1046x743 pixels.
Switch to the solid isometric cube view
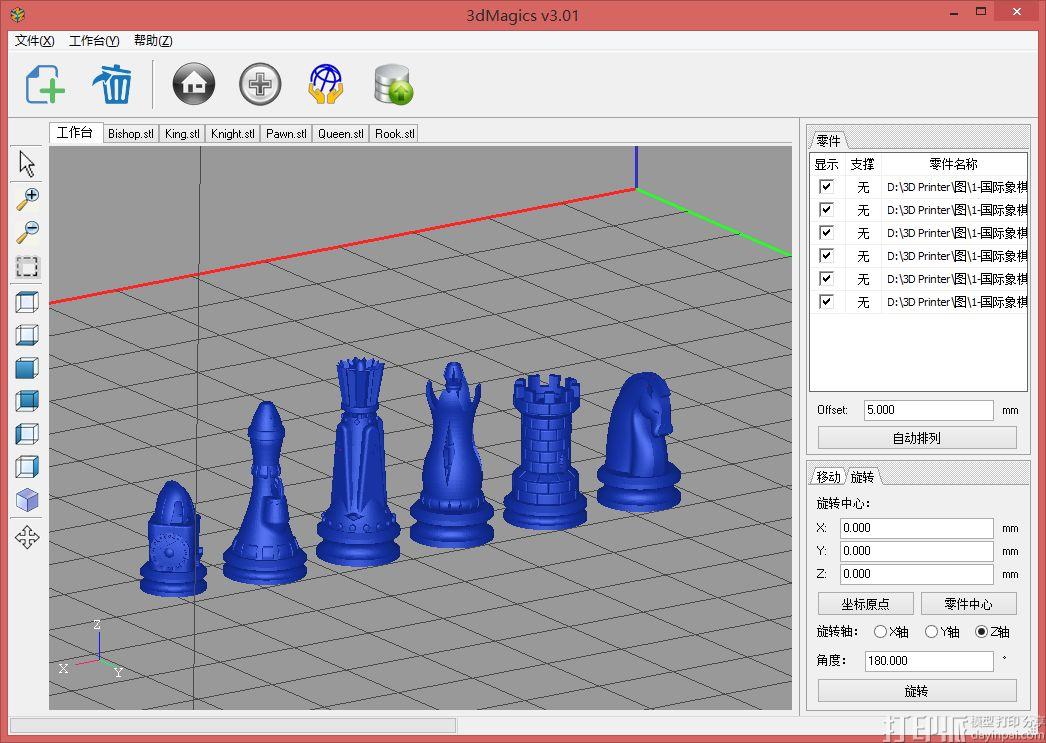27,500
